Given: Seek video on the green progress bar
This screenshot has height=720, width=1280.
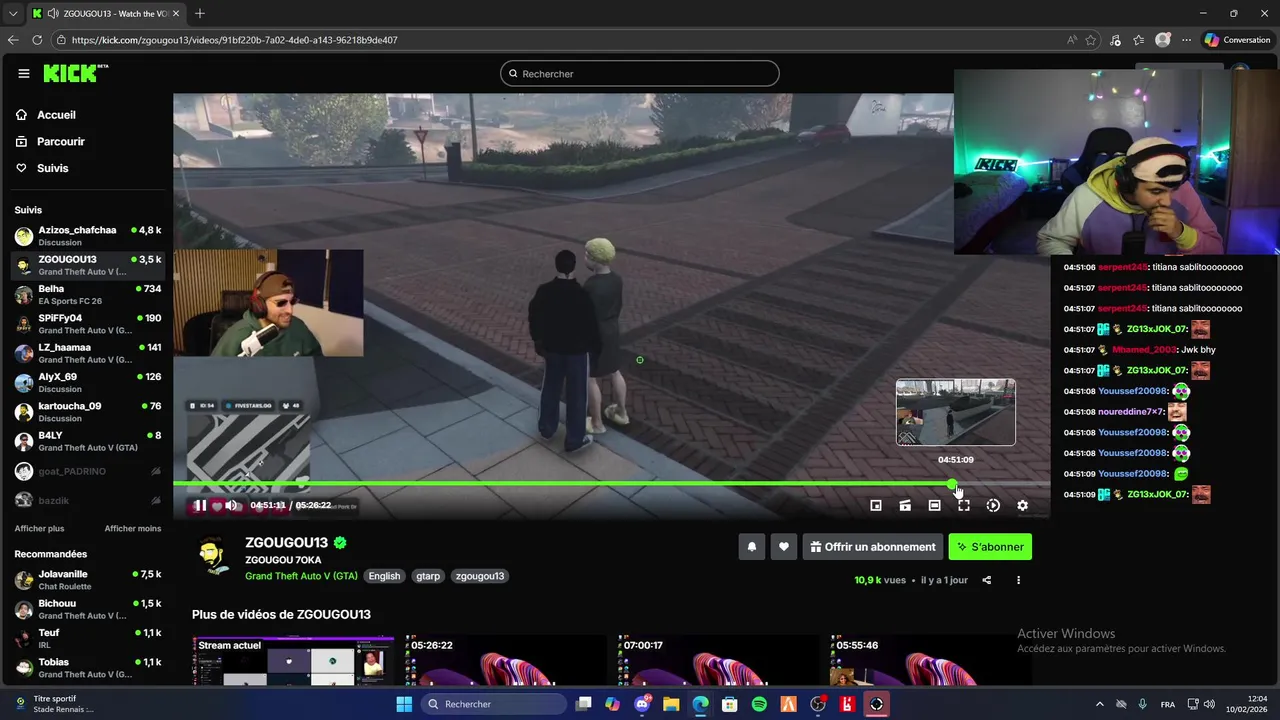Looking at the screenshot, I should point(611,484).
